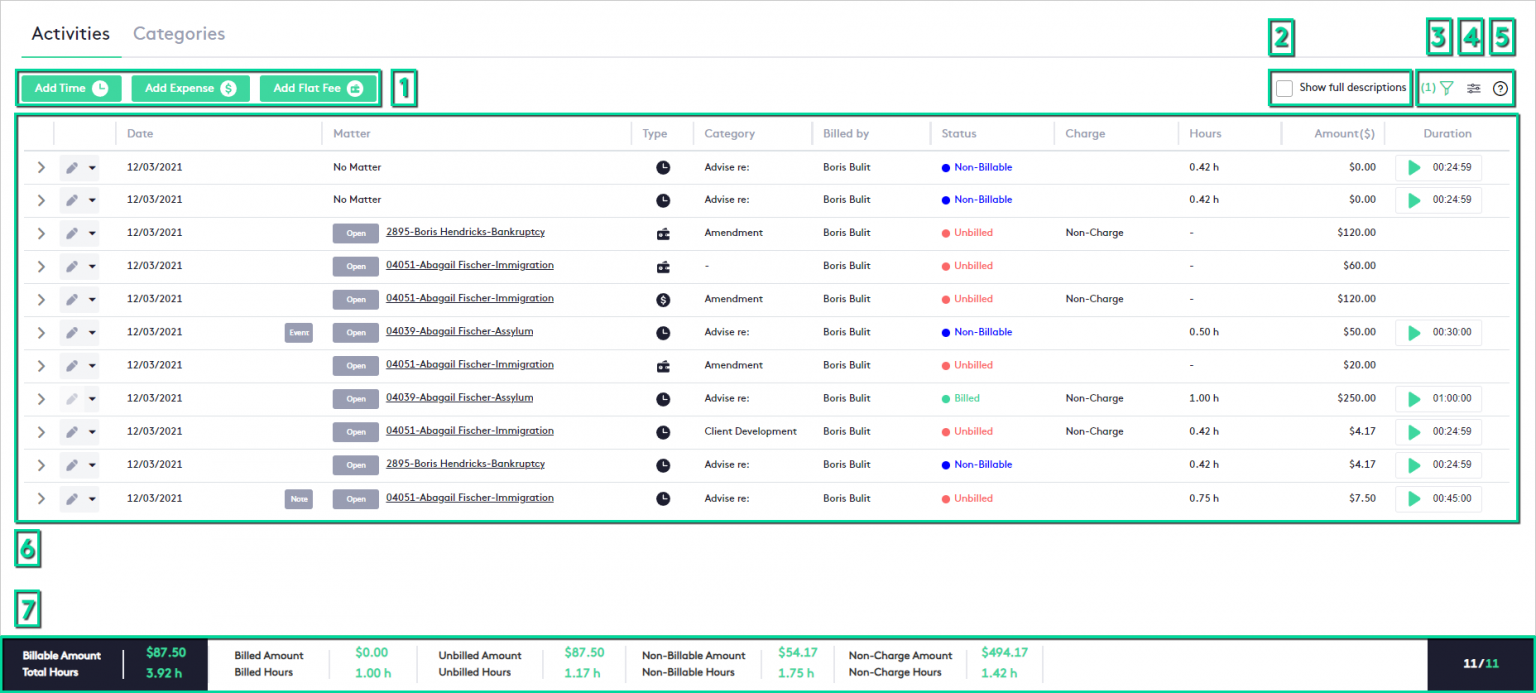Viewport: 1536px width, 693px height.
Task: Switch to the Activities tab
Action: pyautogui.click(x=71, y=34)
